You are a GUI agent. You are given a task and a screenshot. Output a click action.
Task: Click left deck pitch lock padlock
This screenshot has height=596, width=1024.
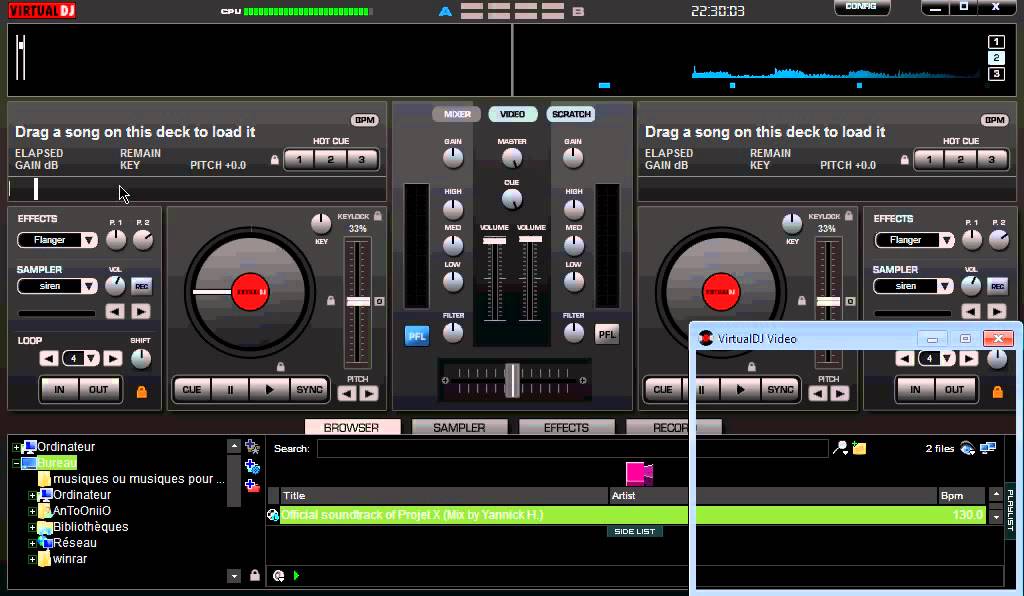[331, 300]
